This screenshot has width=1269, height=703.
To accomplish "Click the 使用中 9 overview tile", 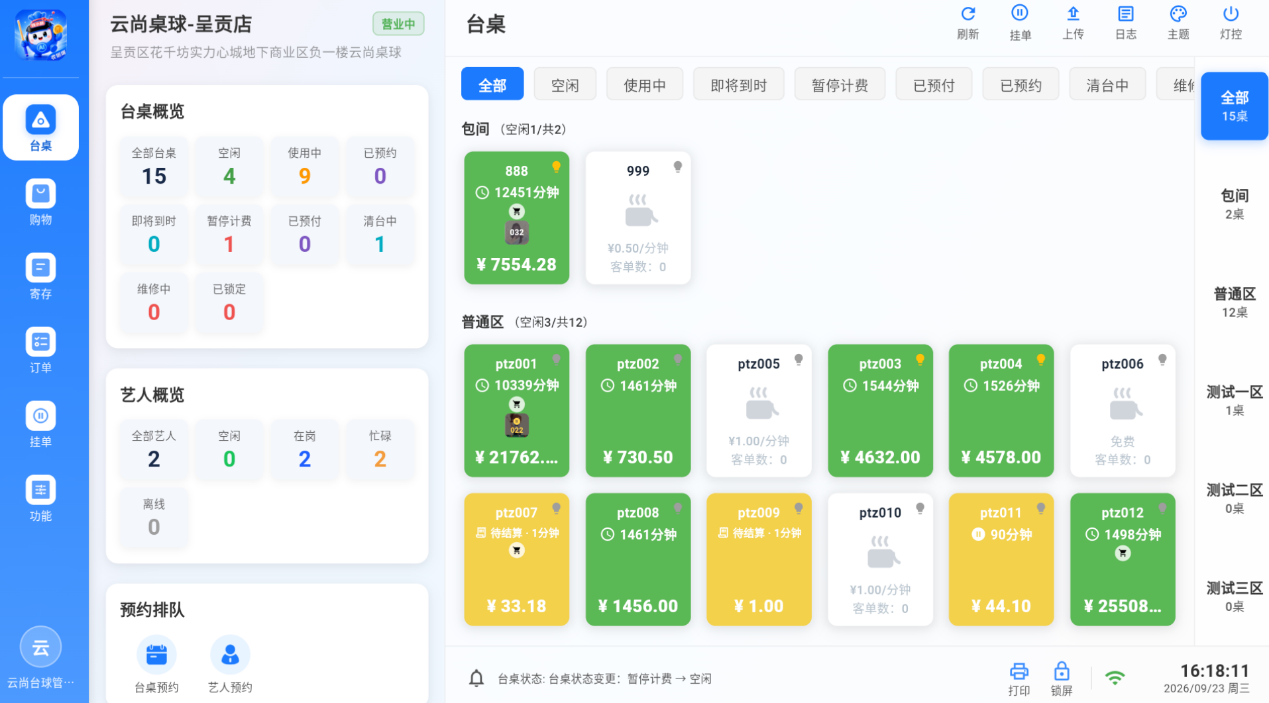I will [x=305, y=166].
